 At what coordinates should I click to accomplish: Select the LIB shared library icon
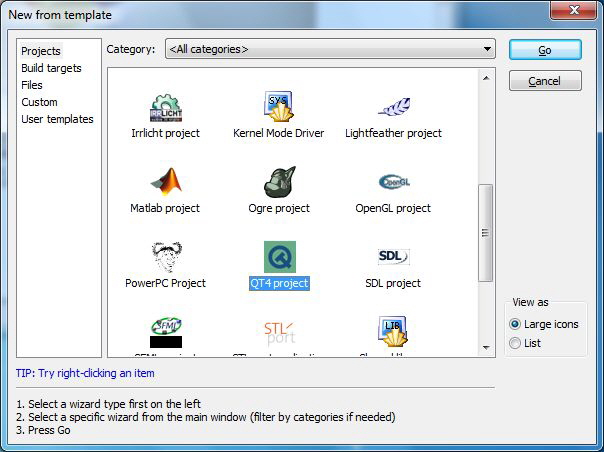pos(393,331)
